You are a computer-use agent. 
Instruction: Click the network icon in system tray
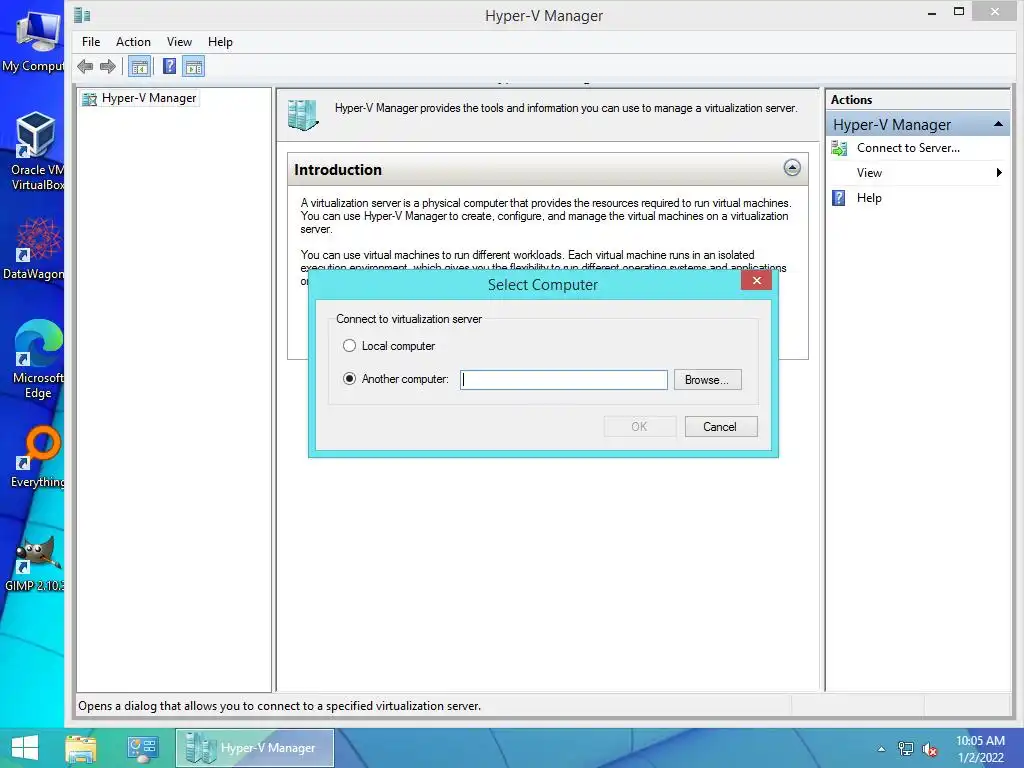point(906,749)
